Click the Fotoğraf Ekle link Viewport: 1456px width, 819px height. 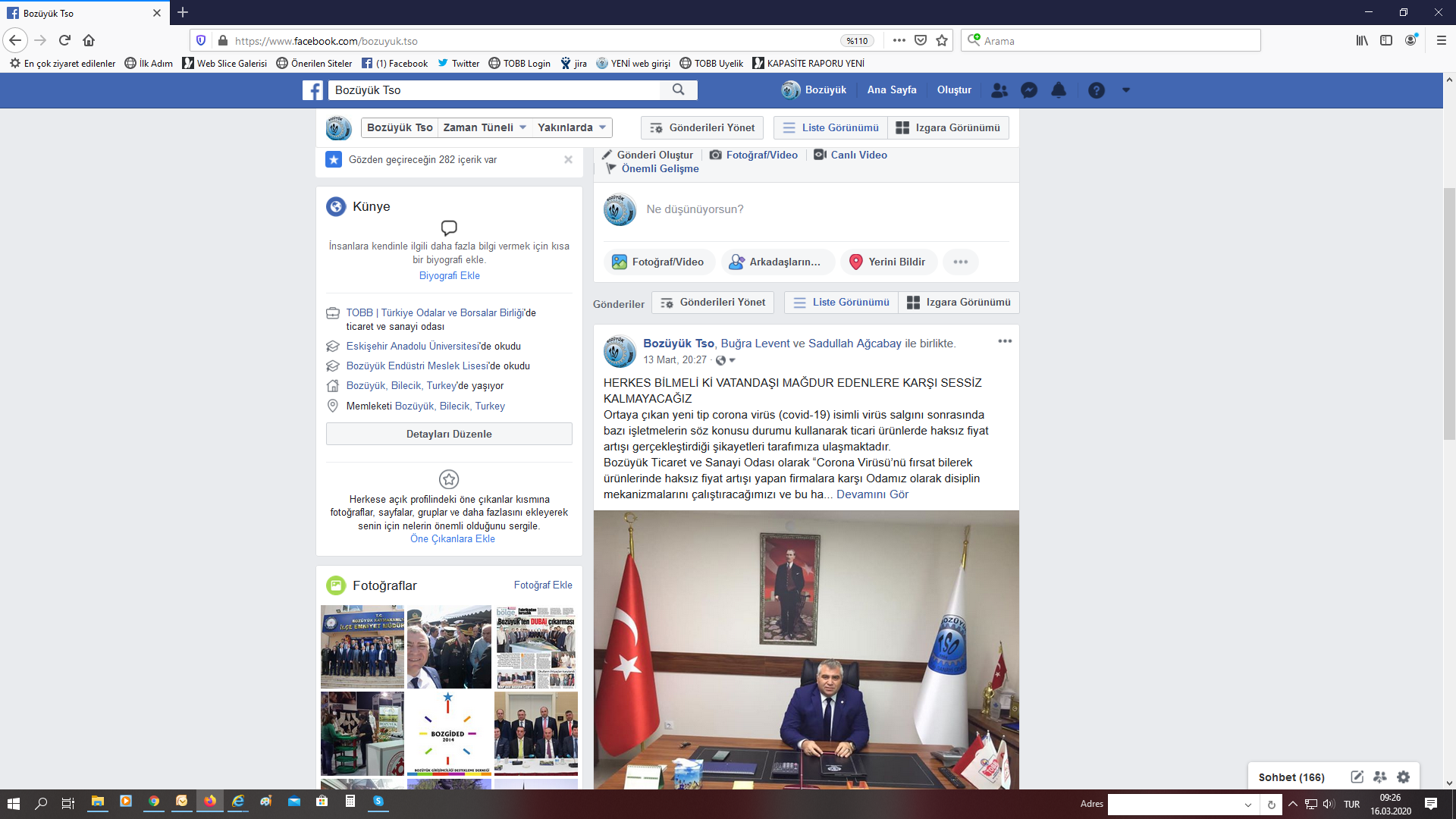543,585
